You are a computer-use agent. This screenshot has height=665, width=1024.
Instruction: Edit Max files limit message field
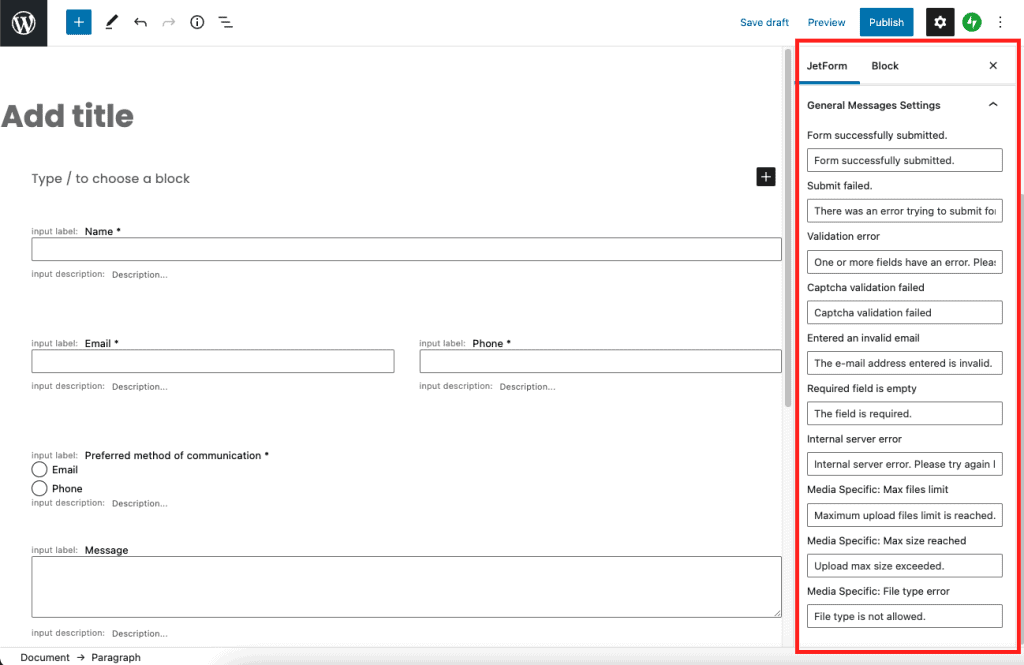[x=904, y=515]
